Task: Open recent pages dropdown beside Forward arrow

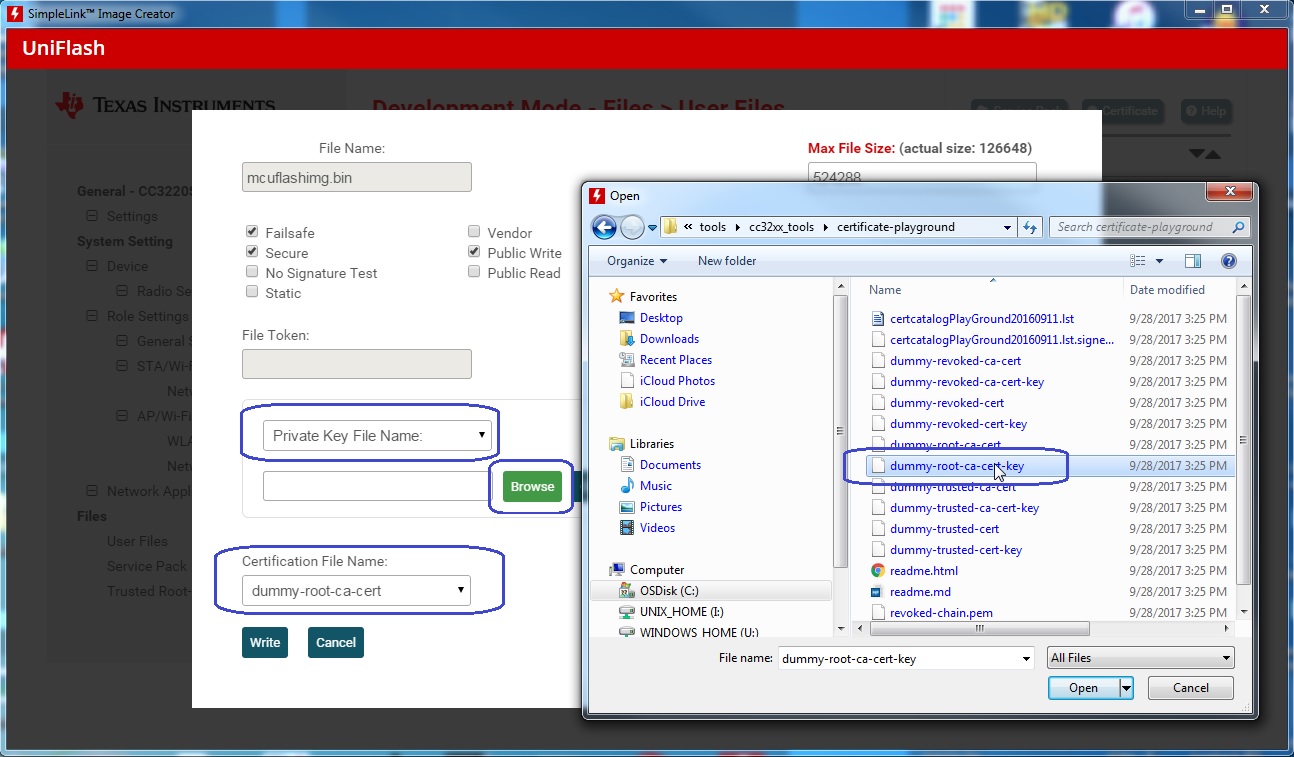Action: (653, 228)
